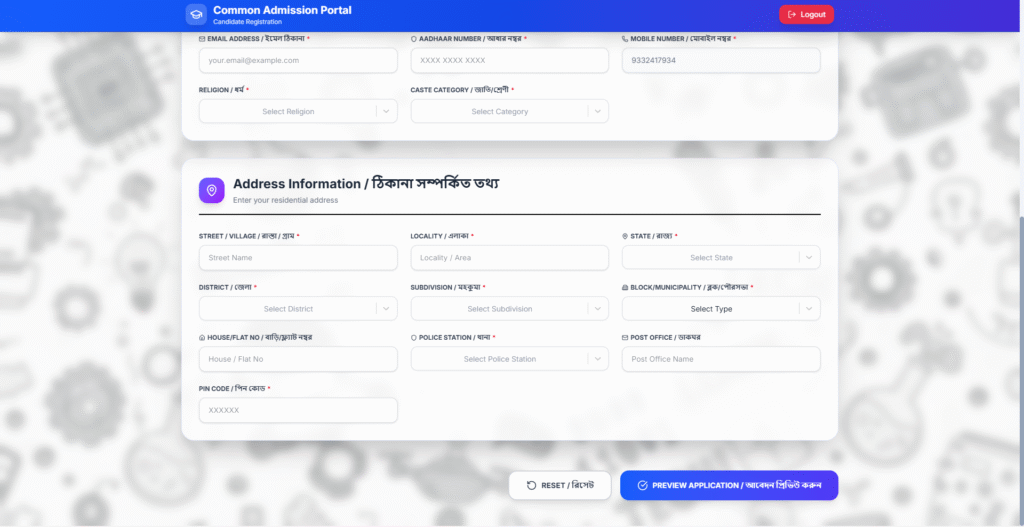This screenshot has width=1024, height=527.
Task: Expand the Select State dropdown
Action: (x=720, y=258)
